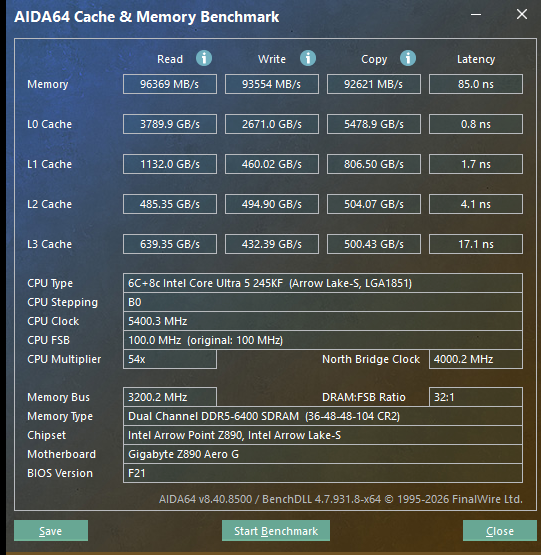Click the Write column header
This screenshot has height=555, width=541.
tap(272, 59)
